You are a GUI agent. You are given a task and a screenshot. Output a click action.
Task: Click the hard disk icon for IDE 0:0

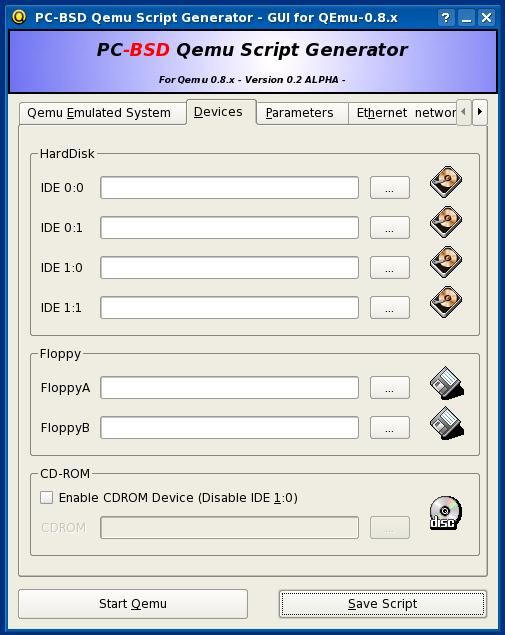pos(446,182)
